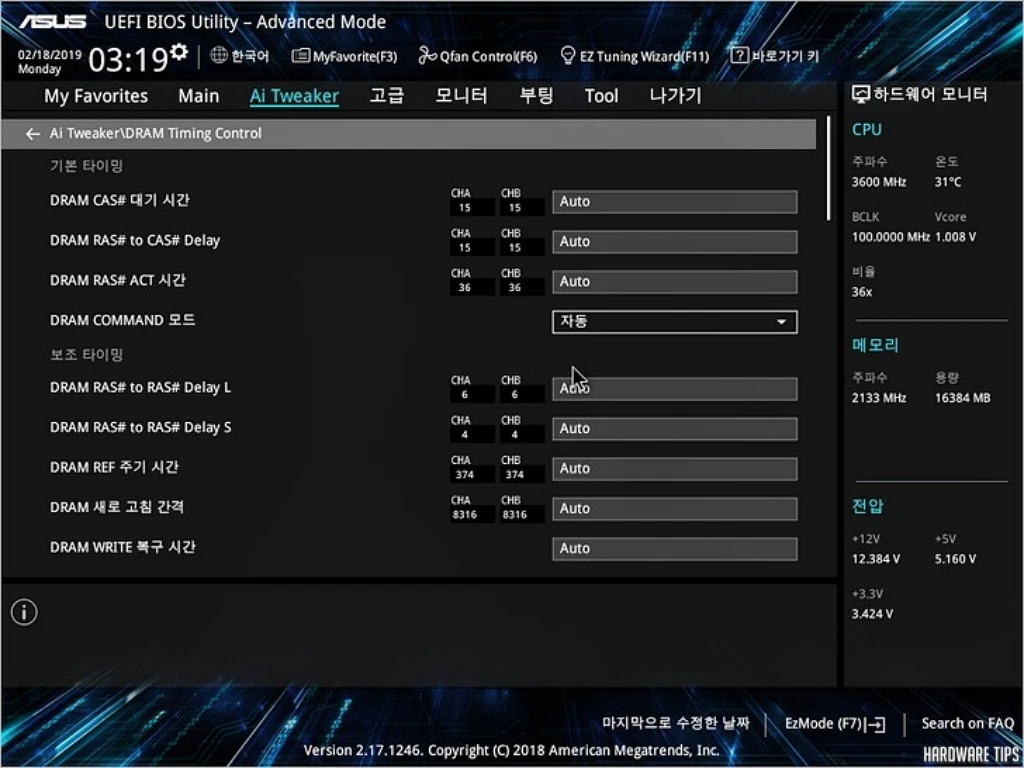Click Search on FAQ link

point(967,724)
